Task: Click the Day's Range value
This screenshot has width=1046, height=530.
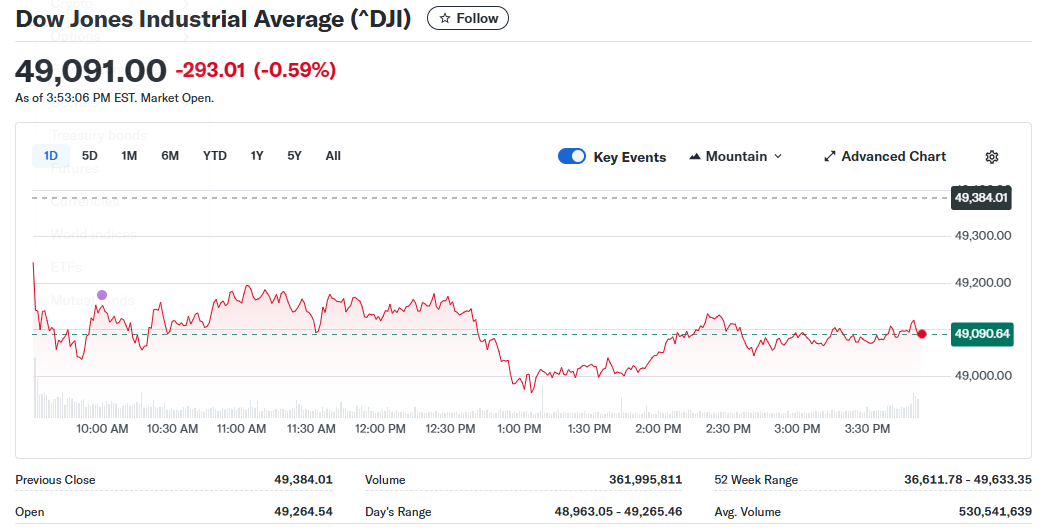Action: (x=618, y=512)
